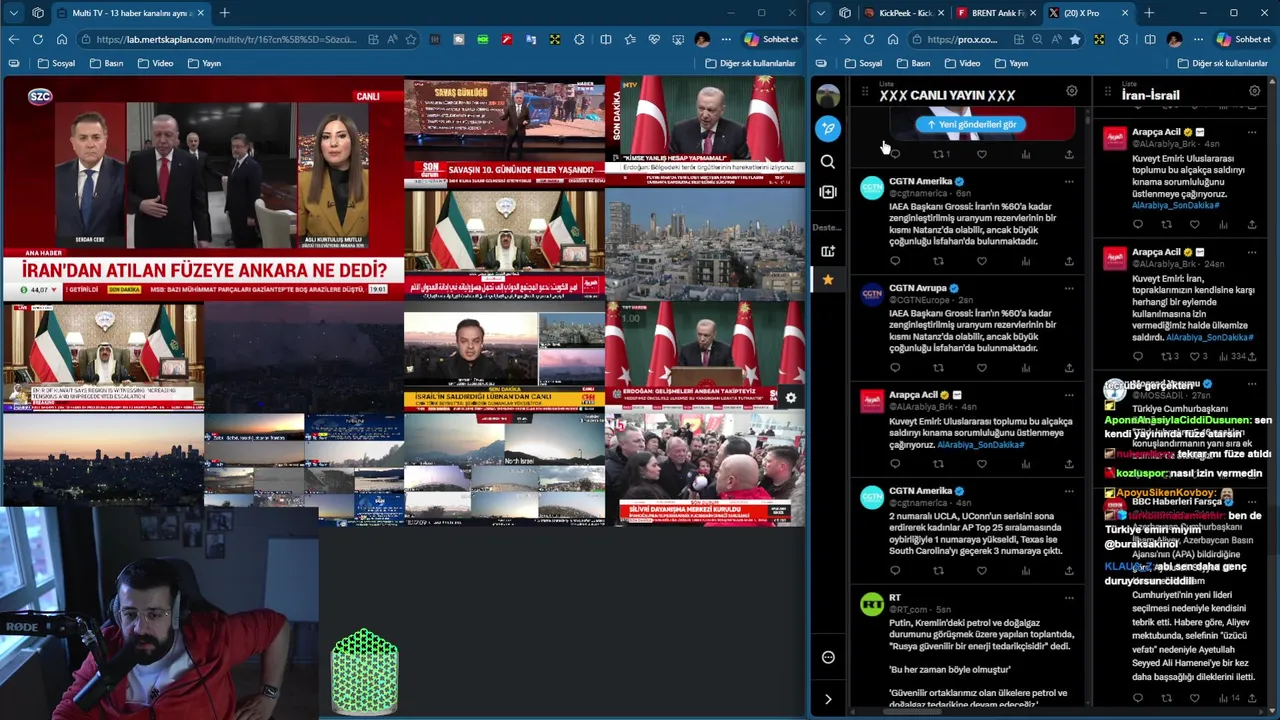Grab the drag handle of the CANLI YAYIN column
The height and width of the screenshot is (720, 1280).
865,91
